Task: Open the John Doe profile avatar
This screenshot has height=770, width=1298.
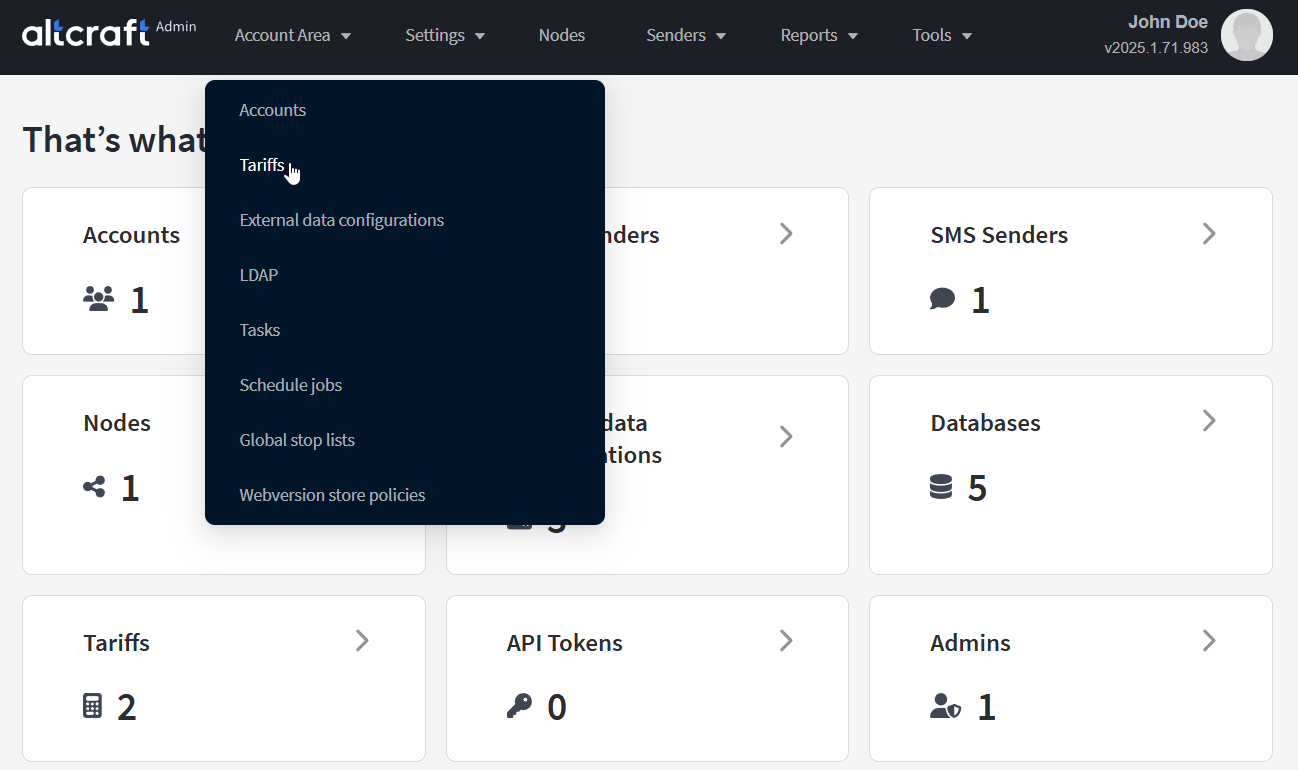Action: (x=1246, y=35)
